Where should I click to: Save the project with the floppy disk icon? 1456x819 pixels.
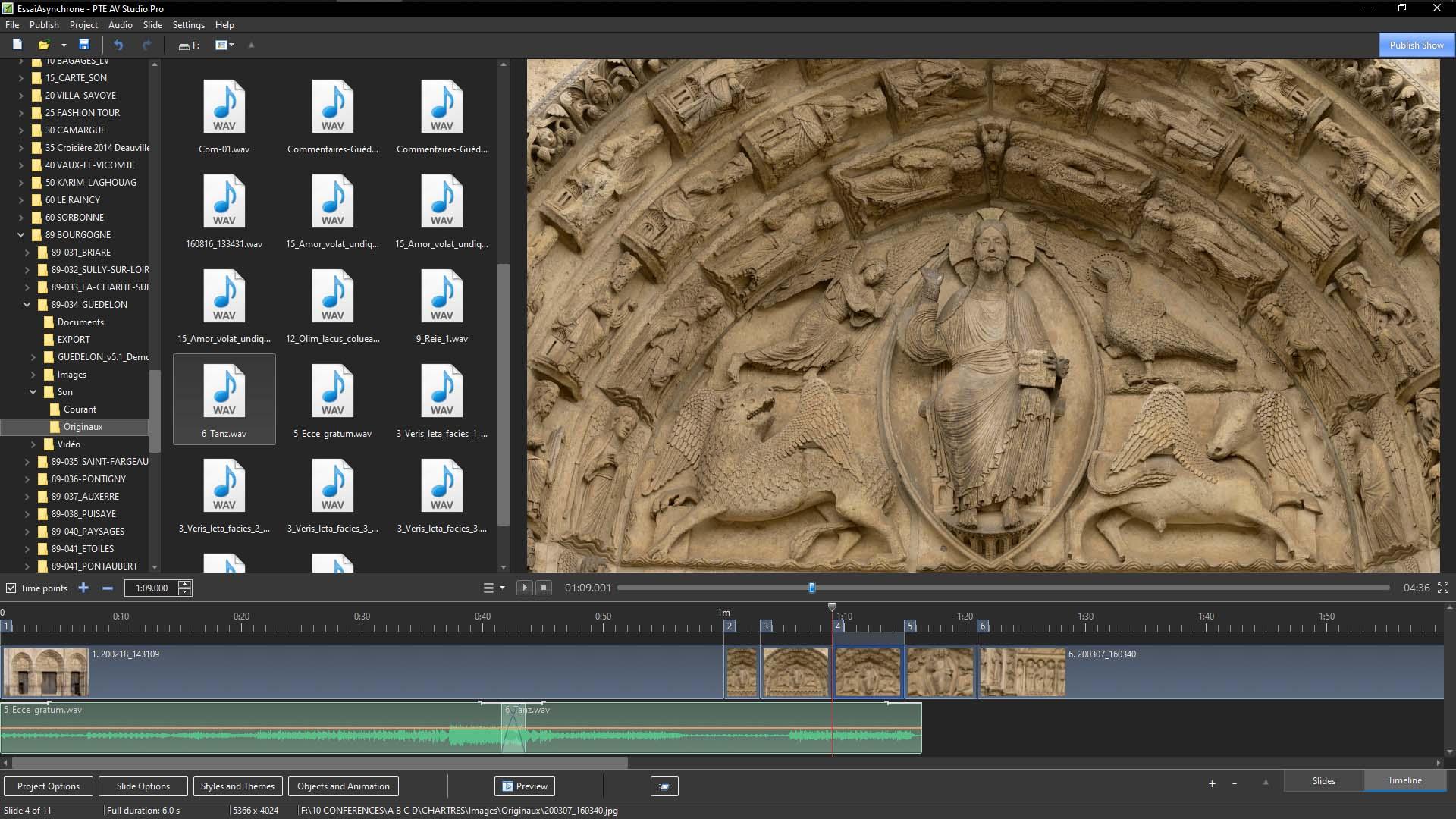point(84,45)
